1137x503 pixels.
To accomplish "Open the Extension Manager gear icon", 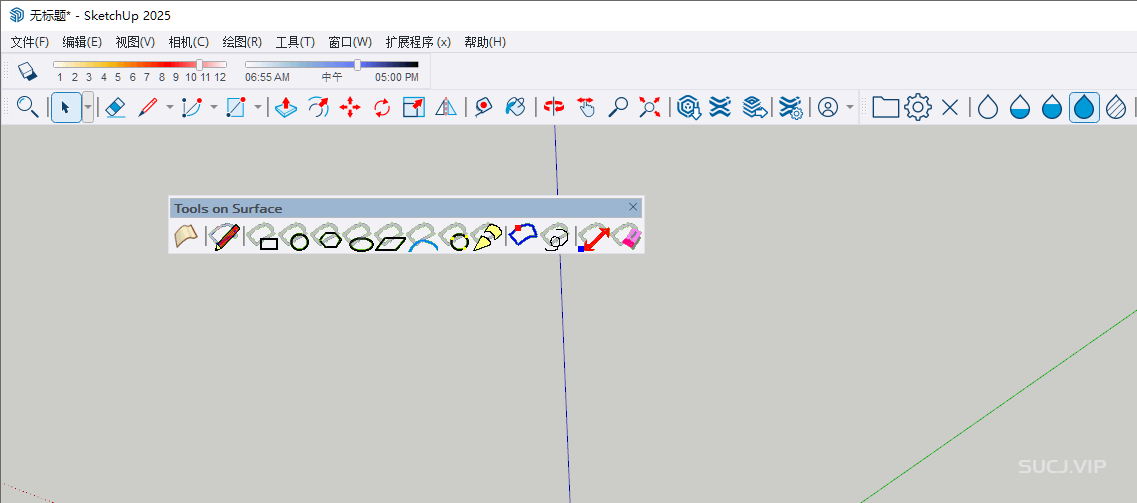I will [789, 108].
